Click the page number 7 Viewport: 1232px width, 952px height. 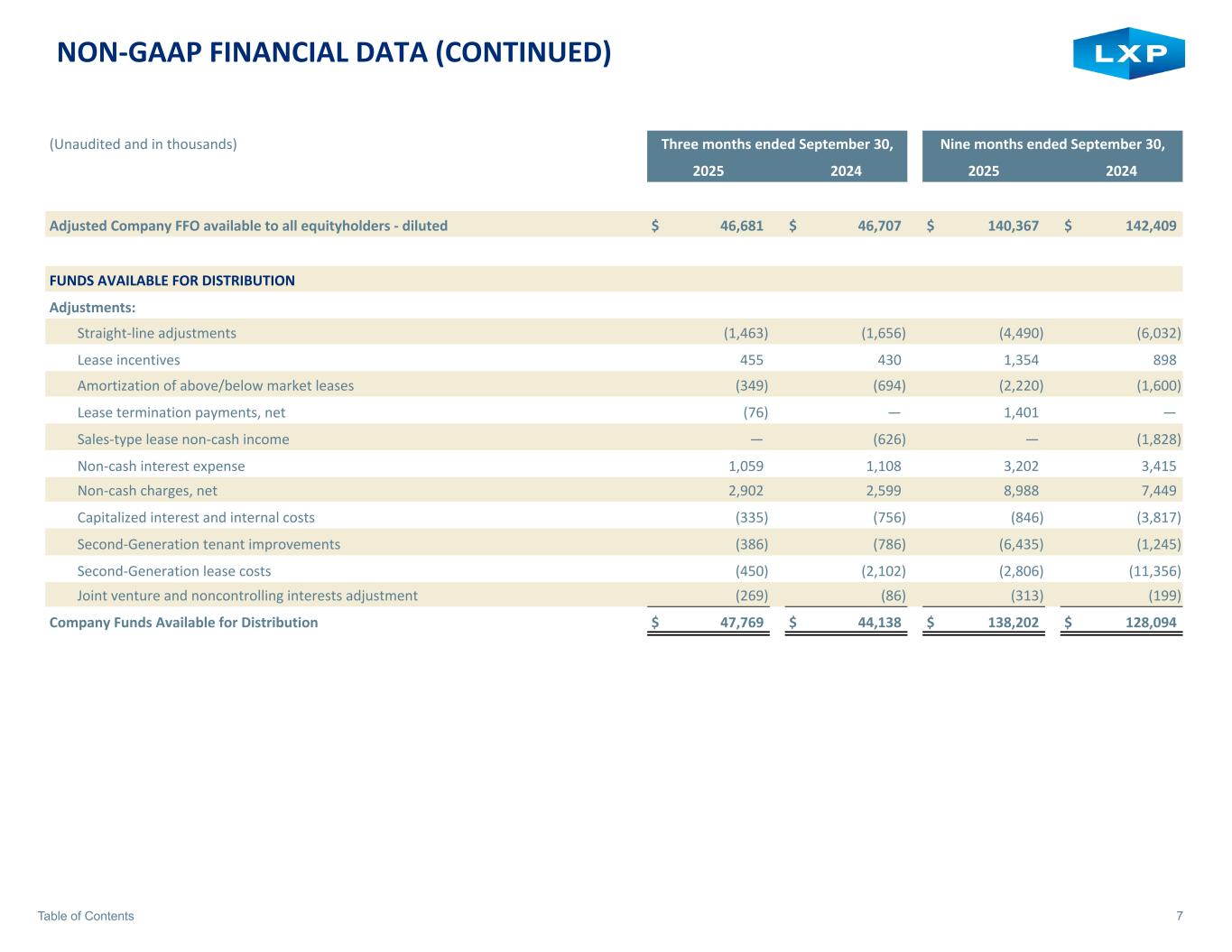click(1179, 916)
